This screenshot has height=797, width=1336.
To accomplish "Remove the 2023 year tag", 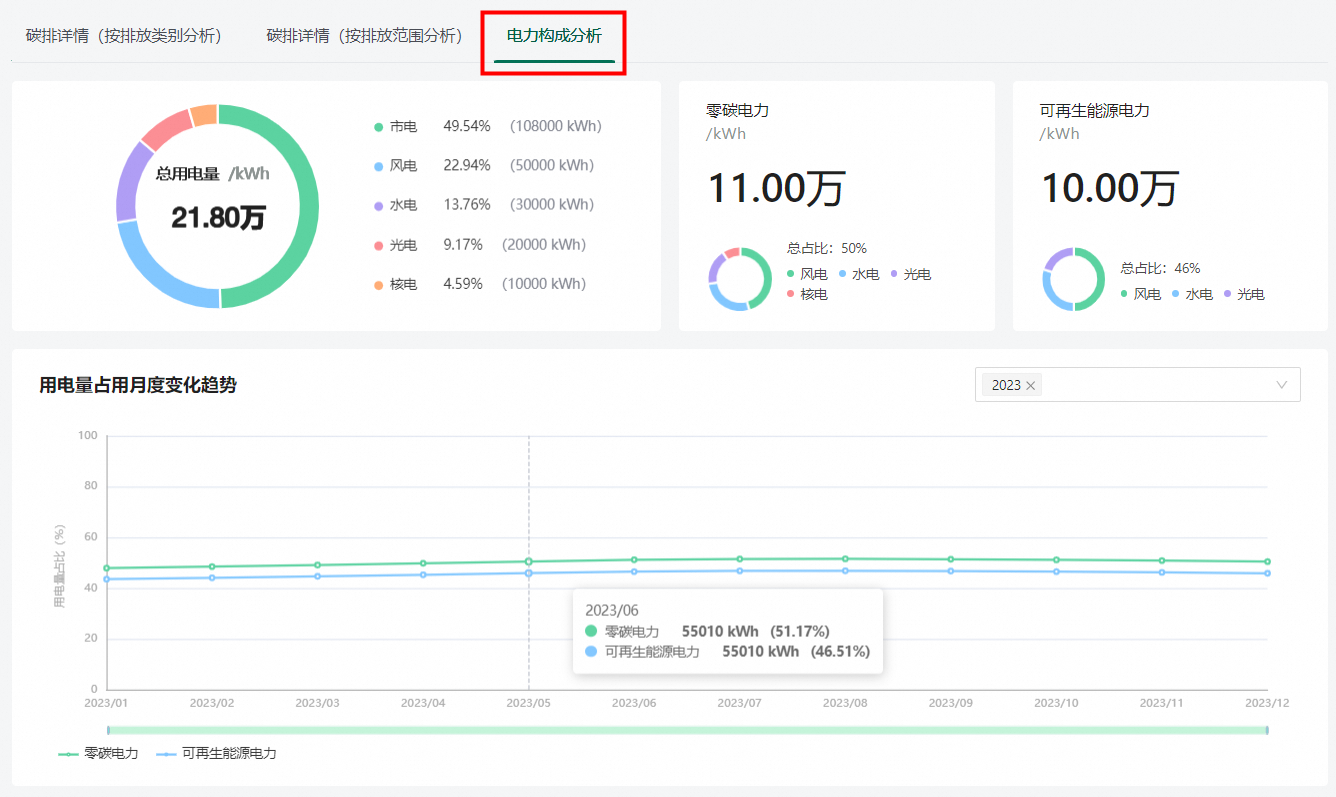I will point(1030,385).
